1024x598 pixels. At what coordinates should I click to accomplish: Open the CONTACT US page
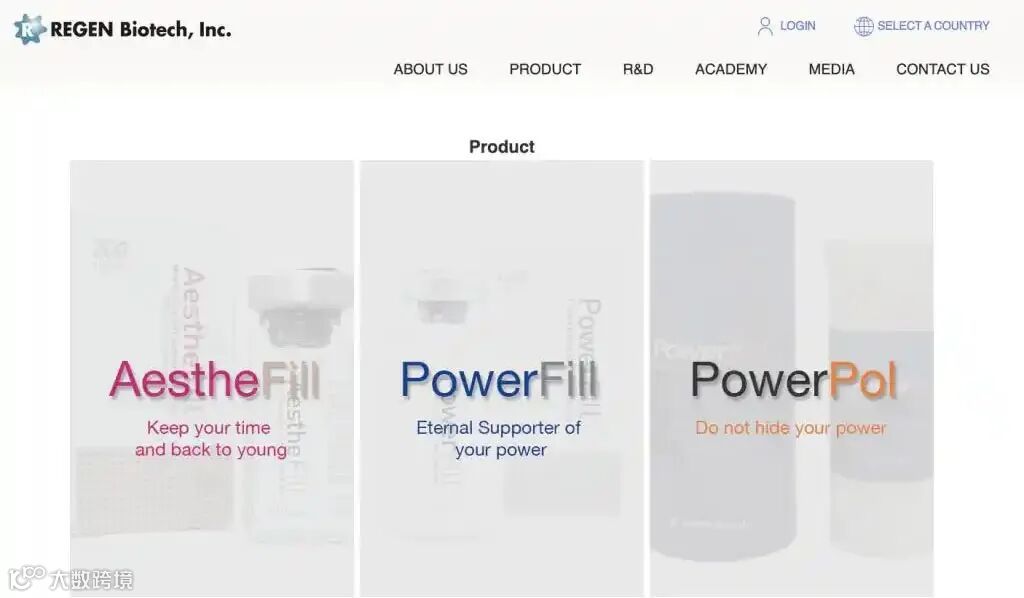[x=942, y=69]
